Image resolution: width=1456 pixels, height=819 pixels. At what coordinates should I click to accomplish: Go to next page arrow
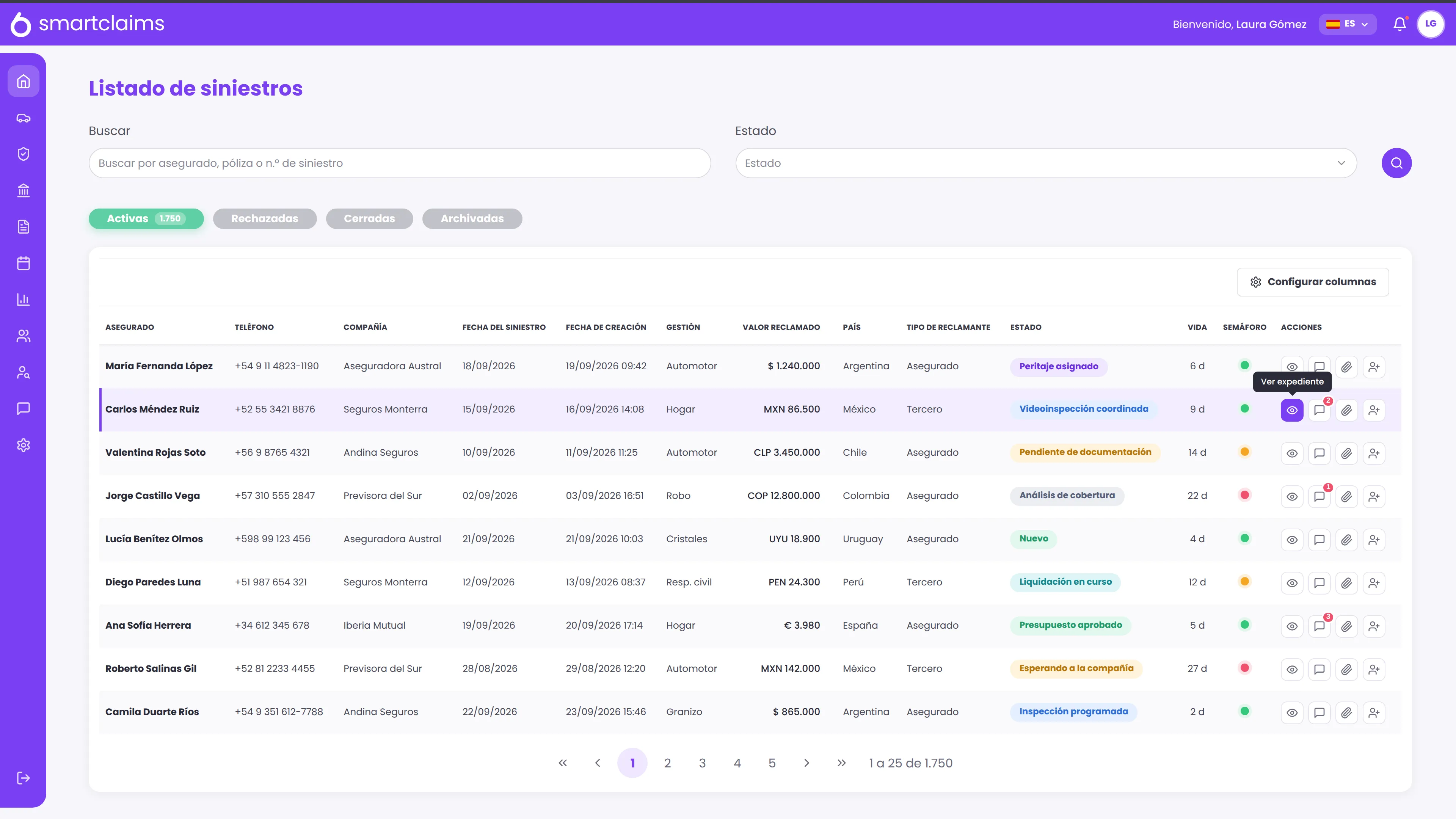(806, 763)
